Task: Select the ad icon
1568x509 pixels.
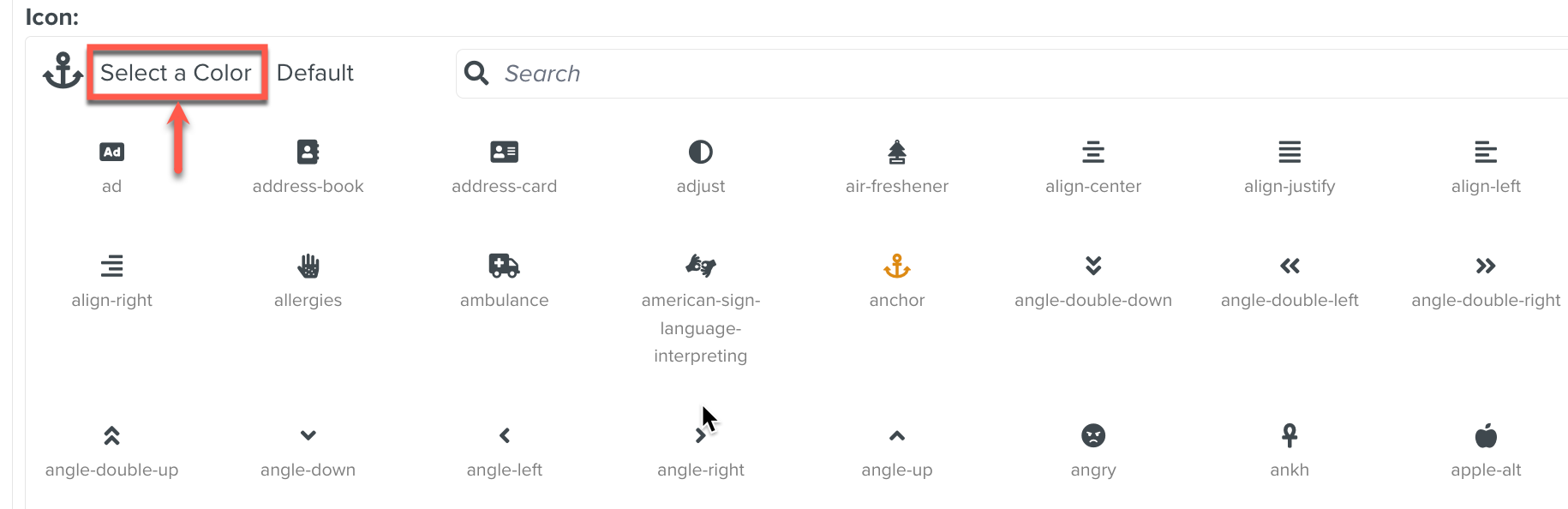Action: pos(111,152)
